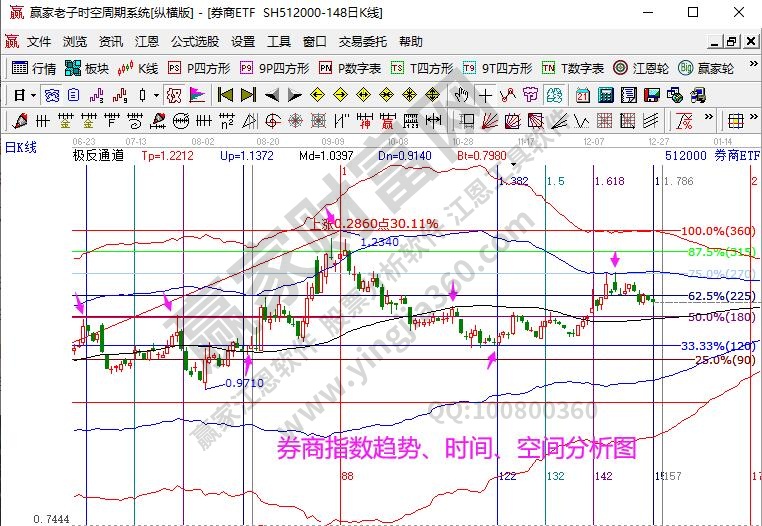This screenshot has height=526, width=762.
Task: Select the crosshair cursor tool
Action: 485,95
